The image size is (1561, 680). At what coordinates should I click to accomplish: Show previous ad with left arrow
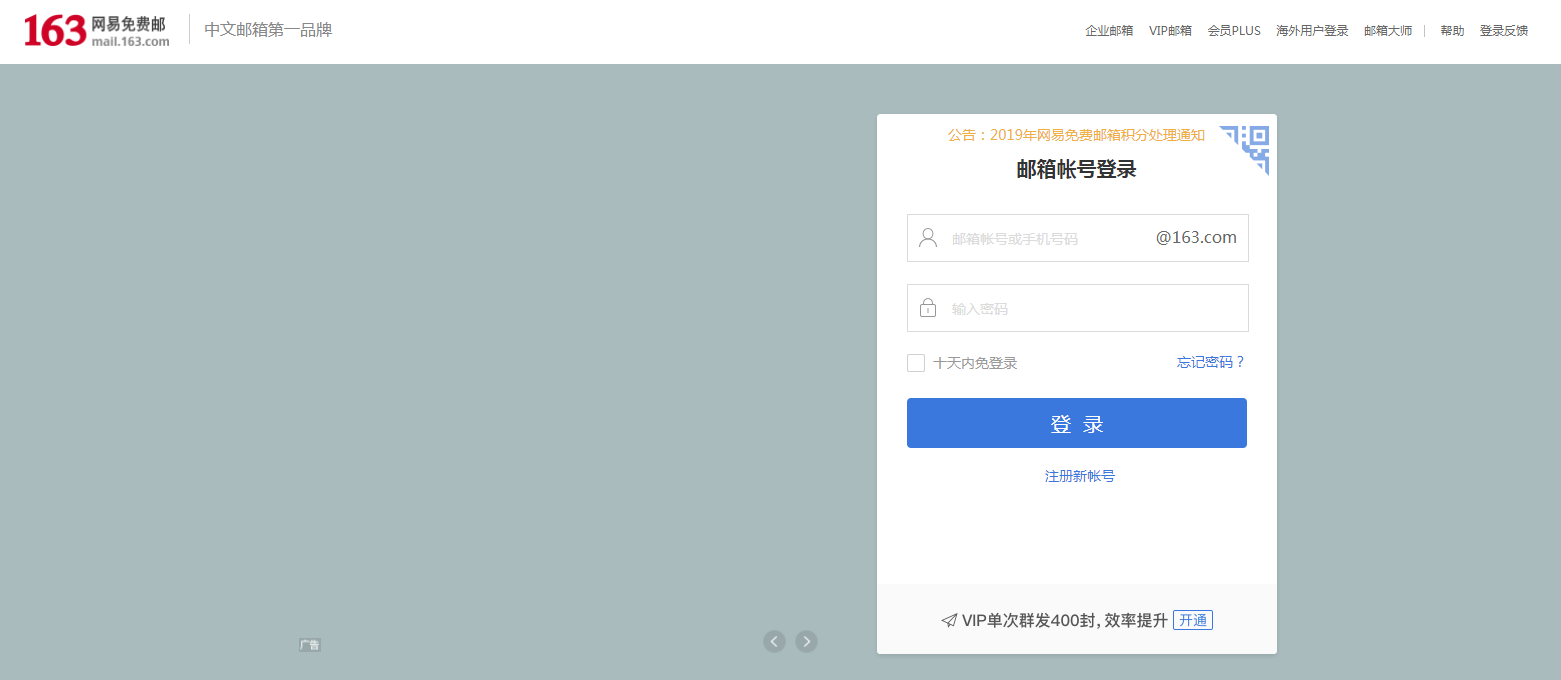pyautogui.click(x=774, y=641)
